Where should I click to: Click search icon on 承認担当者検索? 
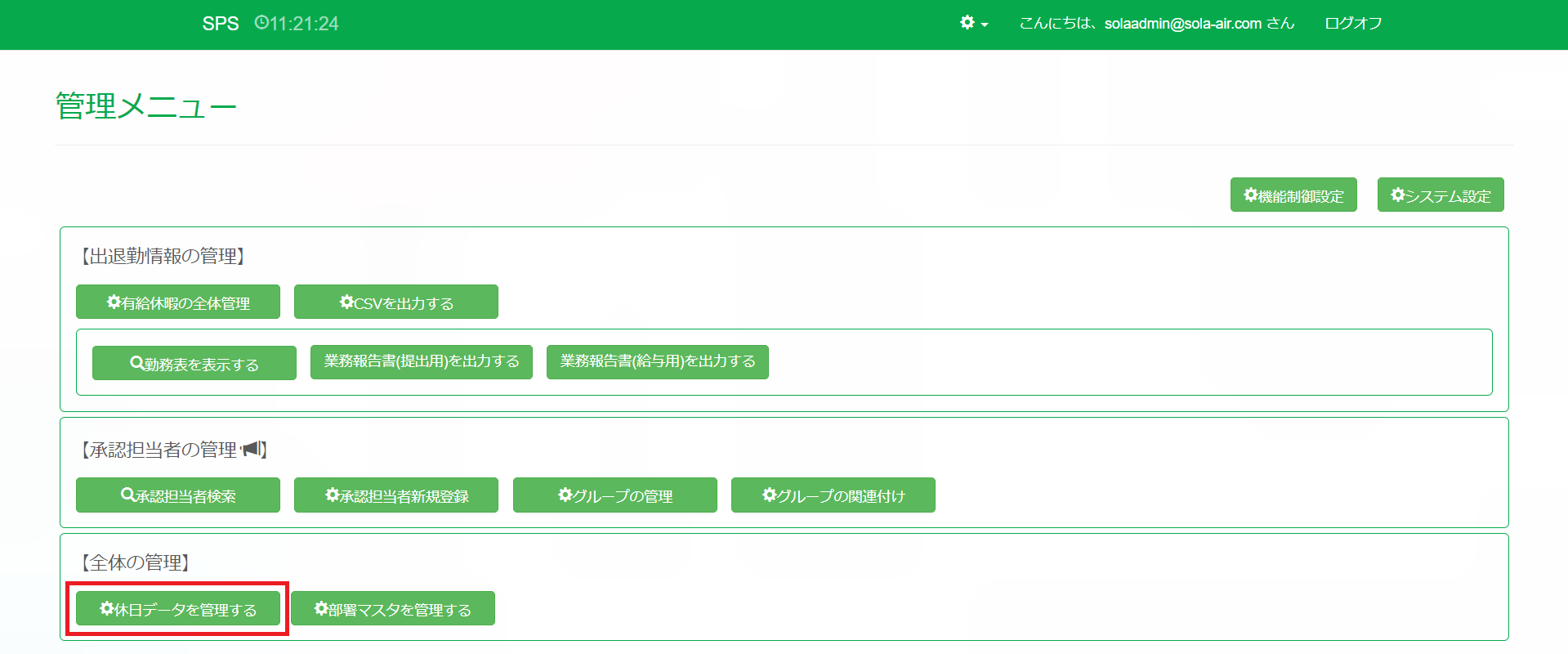point(127,495)
